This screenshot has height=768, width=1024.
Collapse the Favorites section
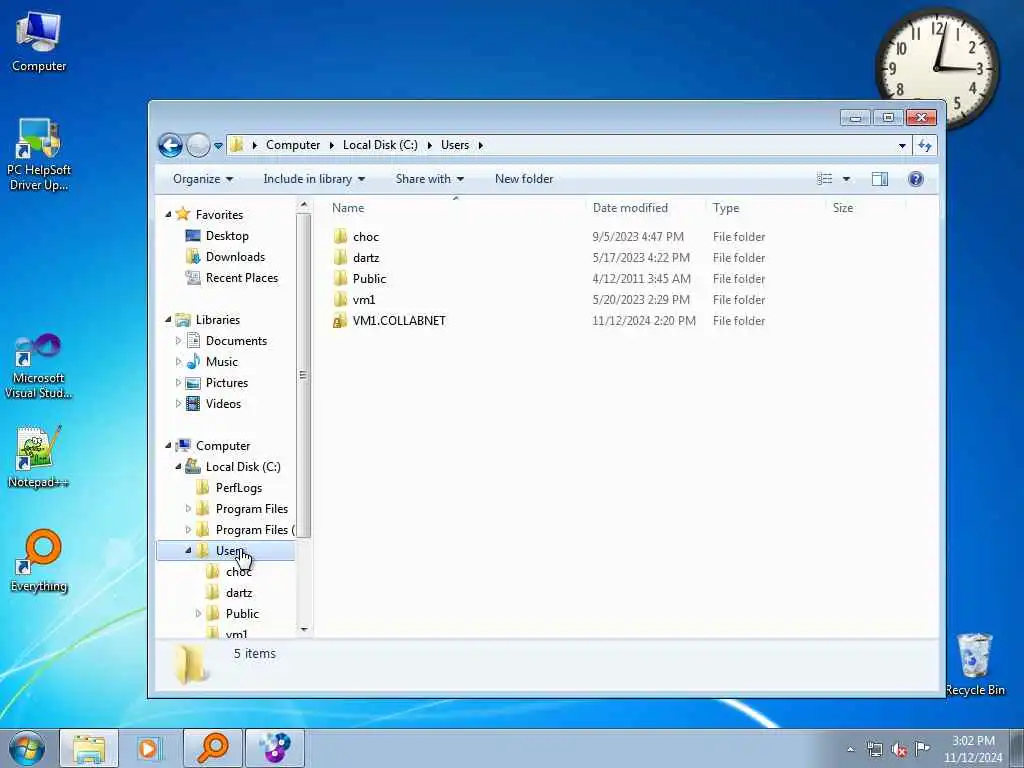168,214
